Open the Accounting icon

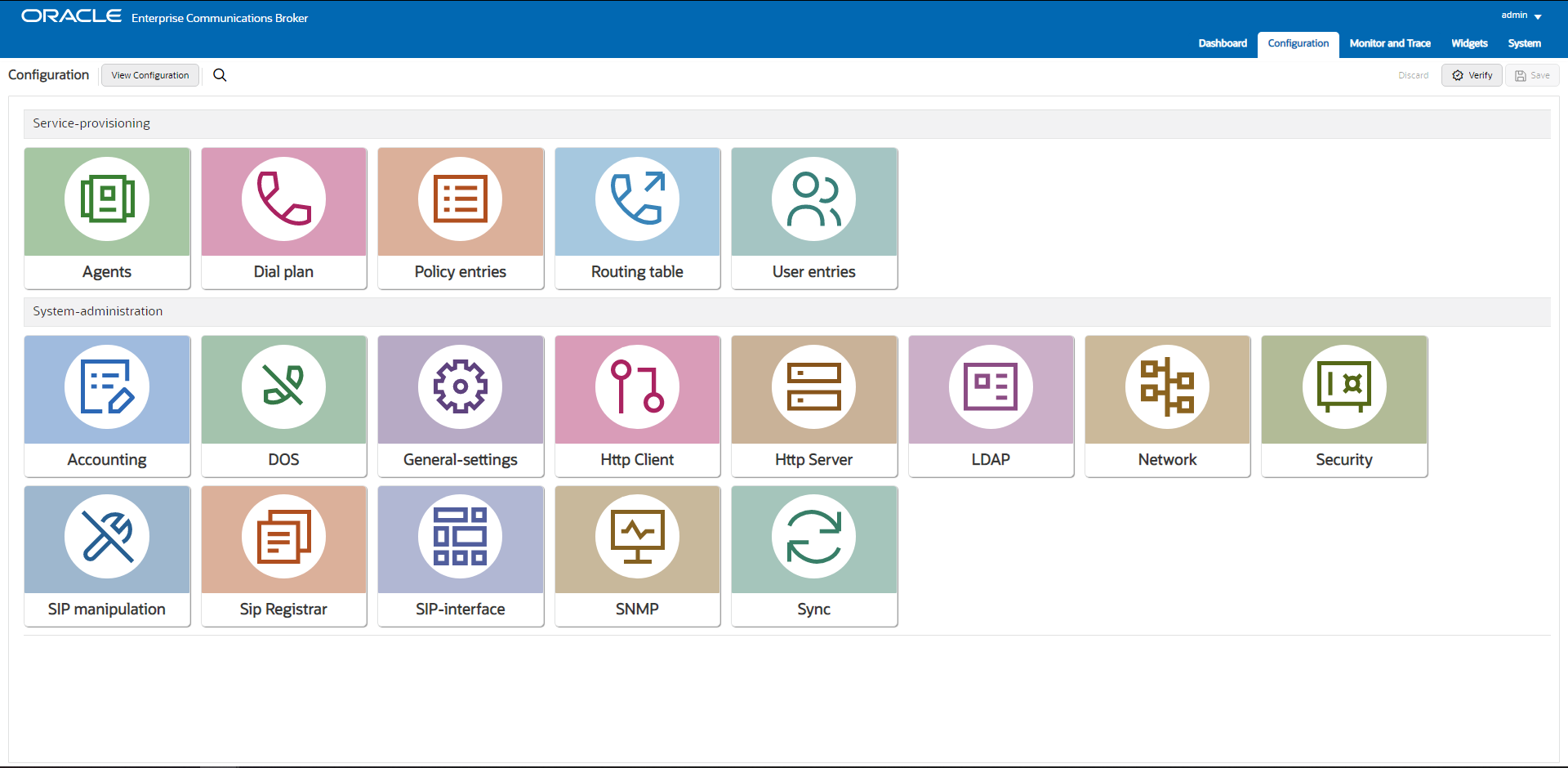coord(107,387)
